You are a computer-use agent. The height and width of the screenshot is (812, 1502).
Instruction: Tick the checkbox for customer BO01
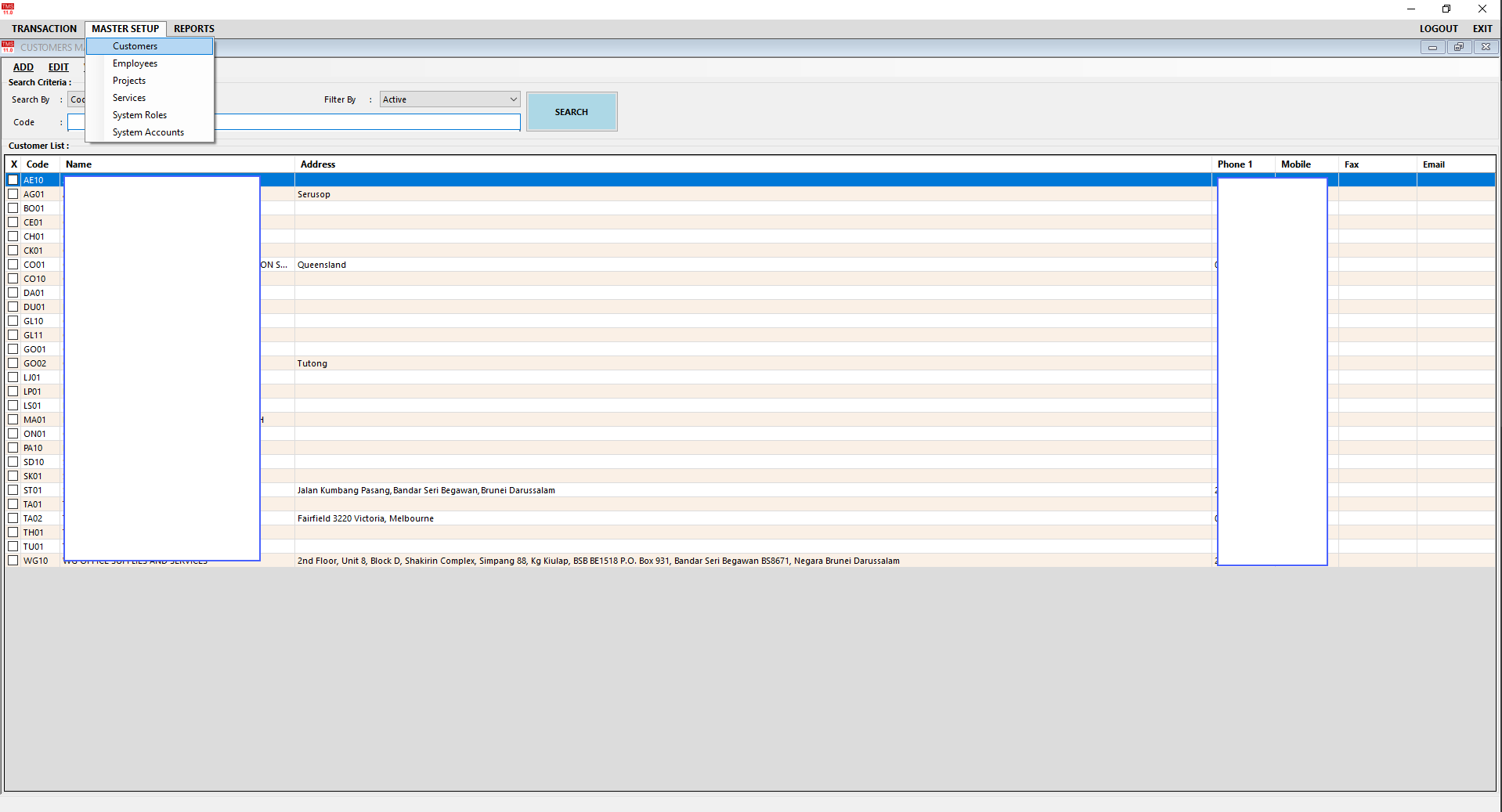(13, 208)
